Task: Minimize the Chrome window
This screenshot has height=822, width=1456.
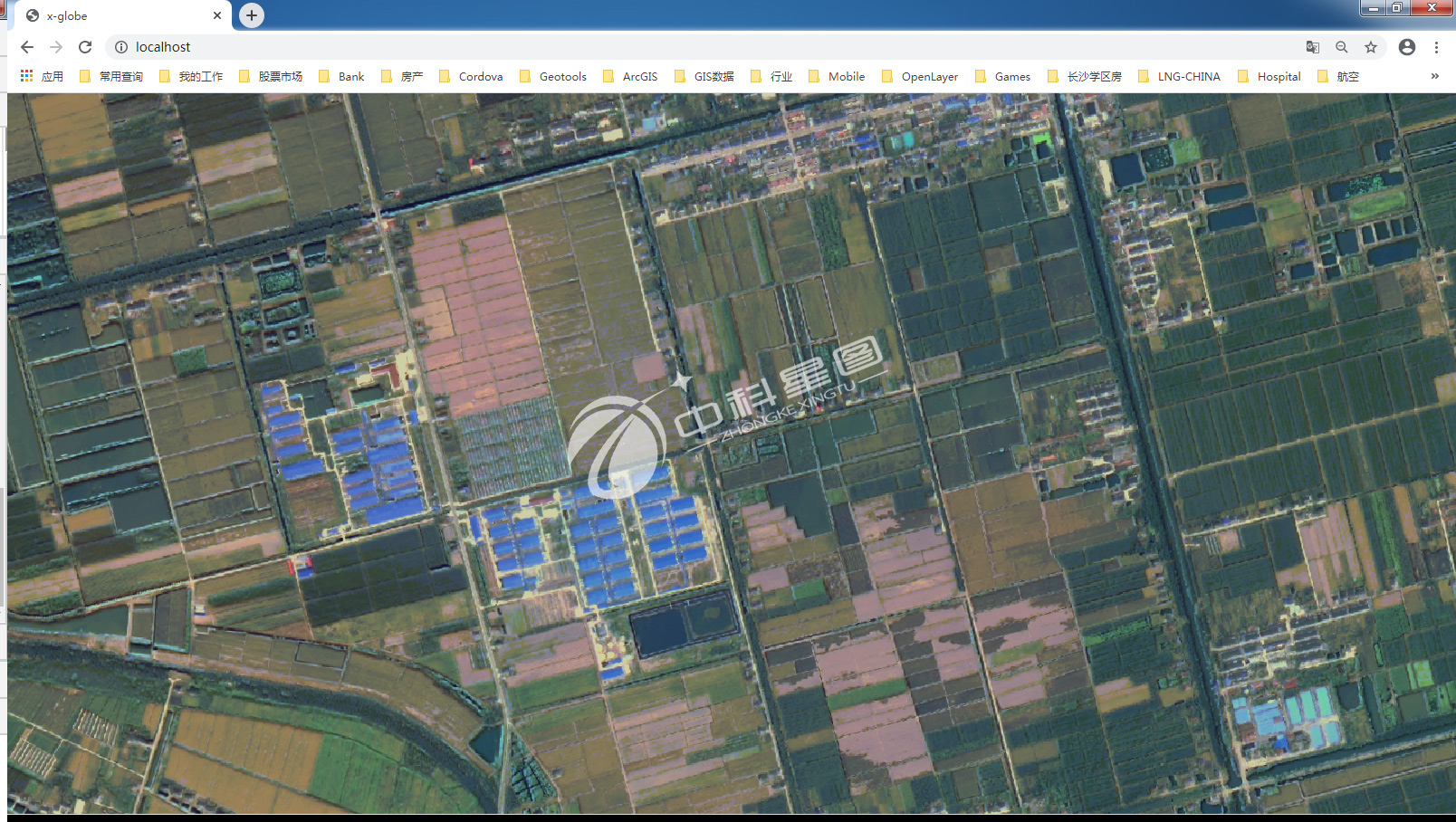Action: [1374, 8]
